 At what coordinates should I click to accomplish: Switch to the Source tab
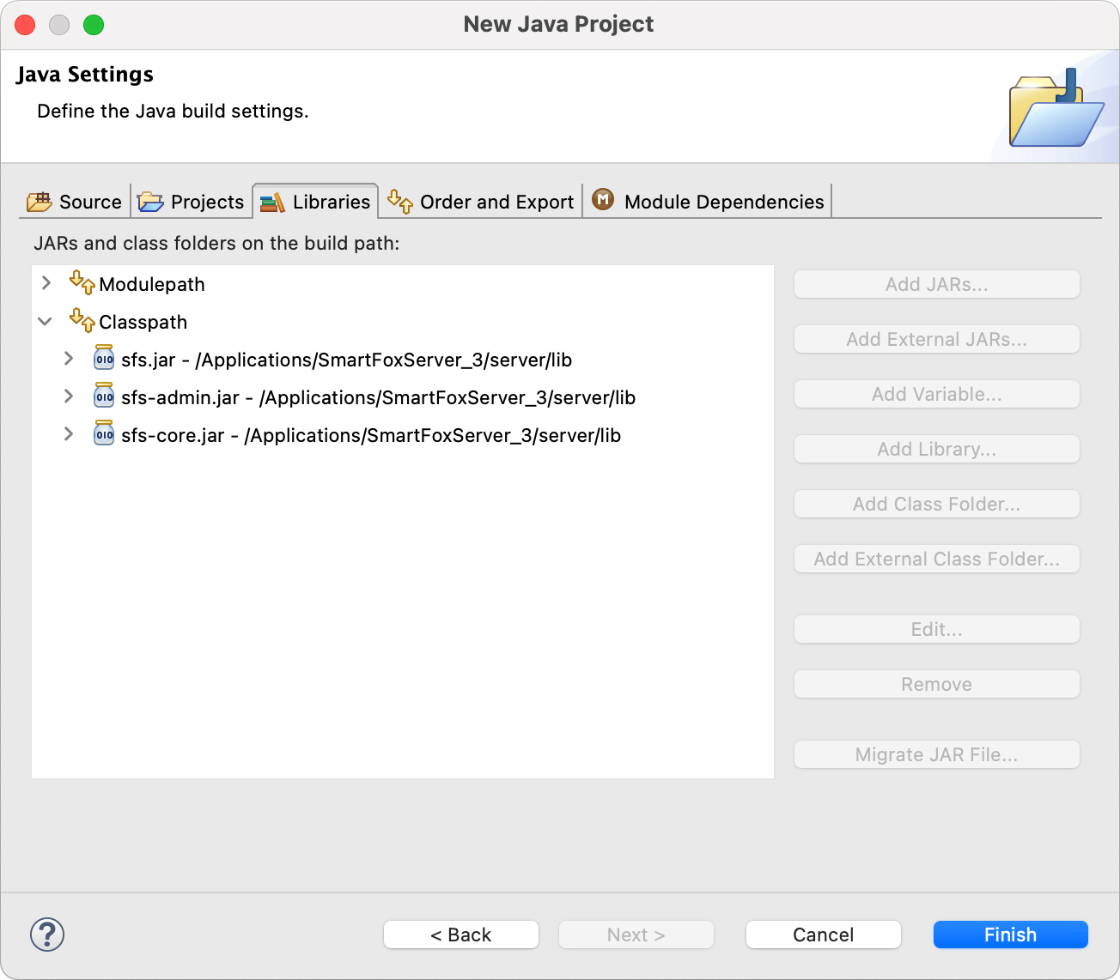click(x=75, y=201)
